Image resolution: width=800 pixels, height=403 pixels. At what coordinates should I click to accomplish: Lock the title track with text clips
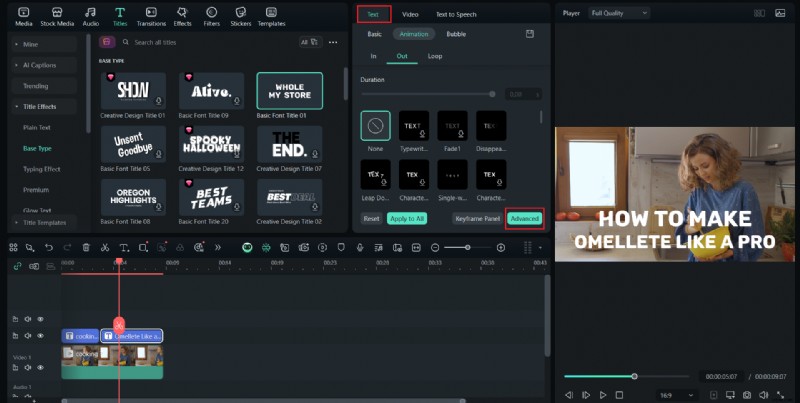point(15,336)
